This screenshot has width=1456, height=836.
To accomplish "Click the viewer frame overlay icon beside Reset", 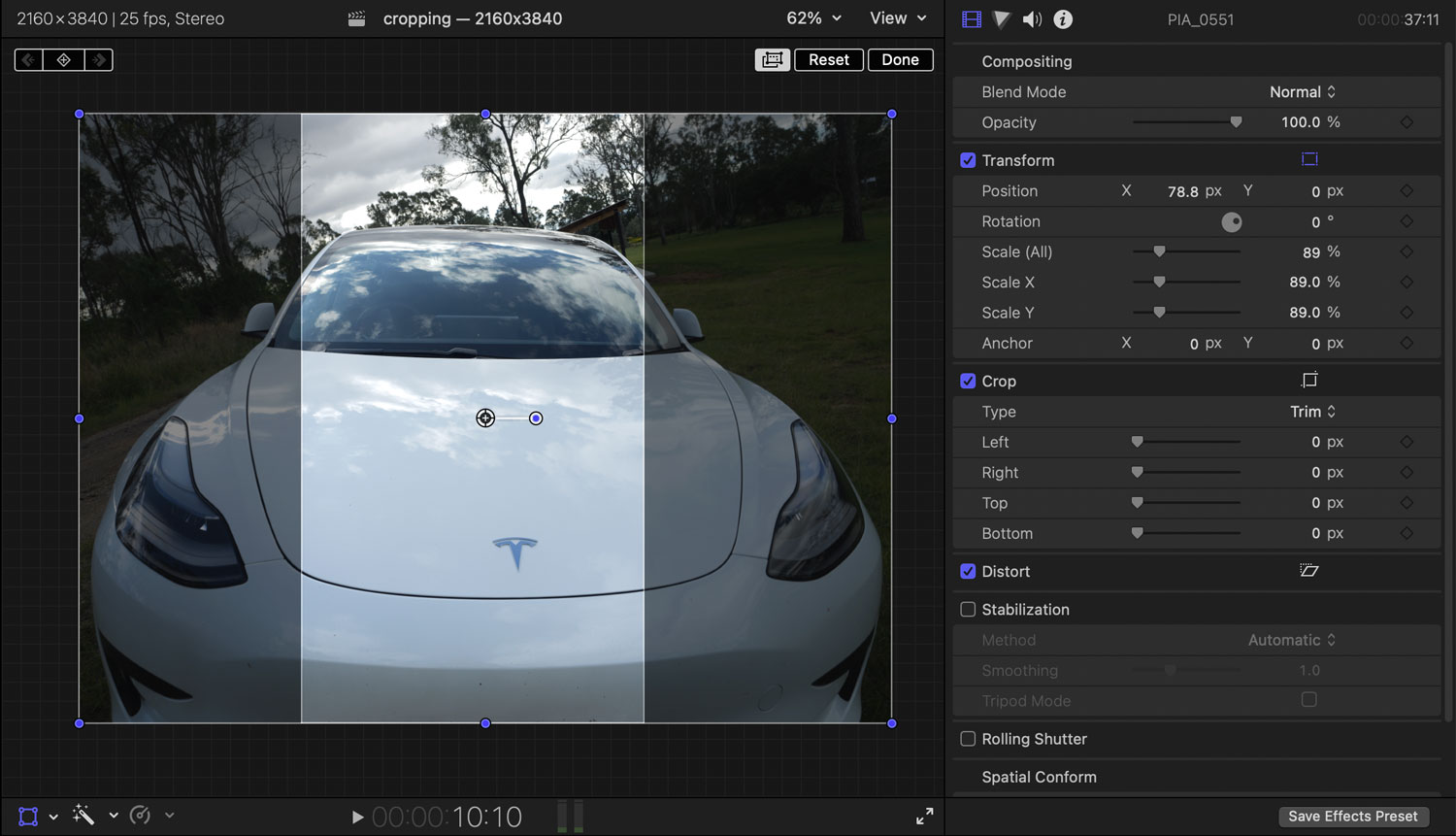I will 773,60.
